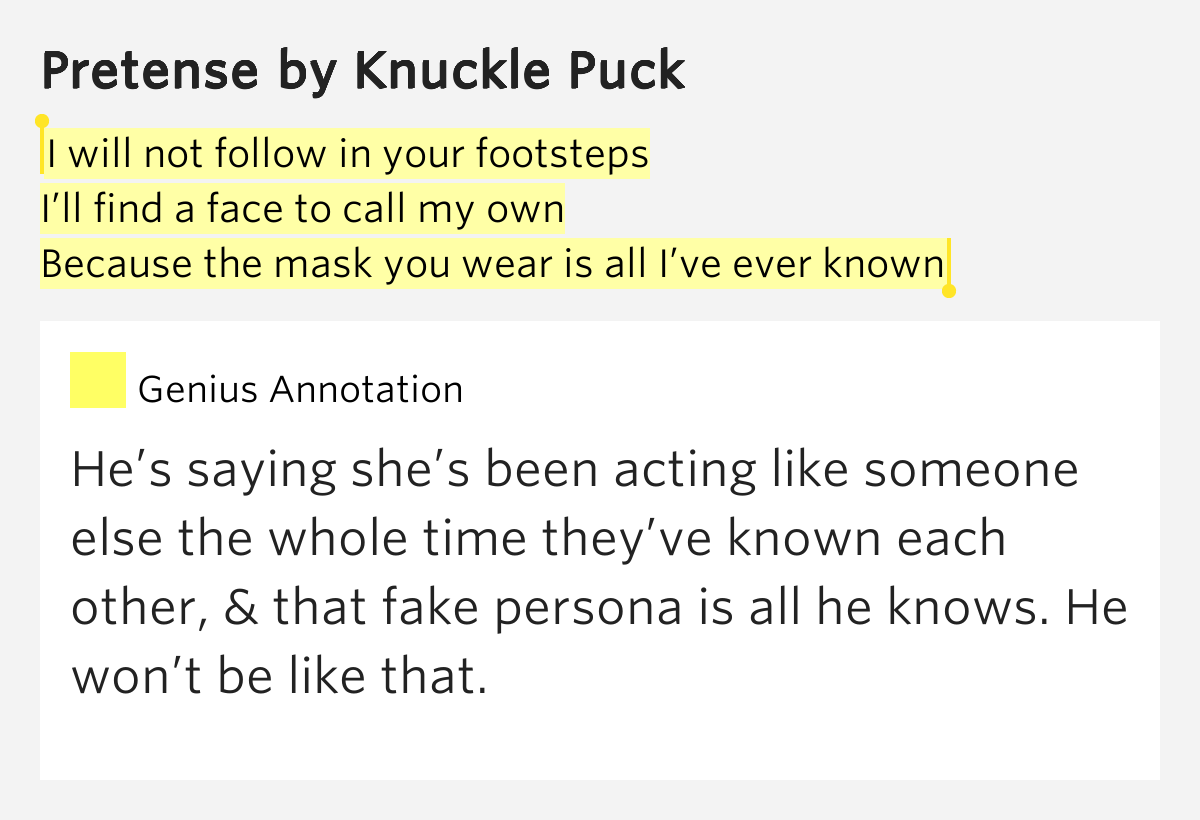Click the word "face" in the second lyric

pyautogui.click(x=245, y=210)
